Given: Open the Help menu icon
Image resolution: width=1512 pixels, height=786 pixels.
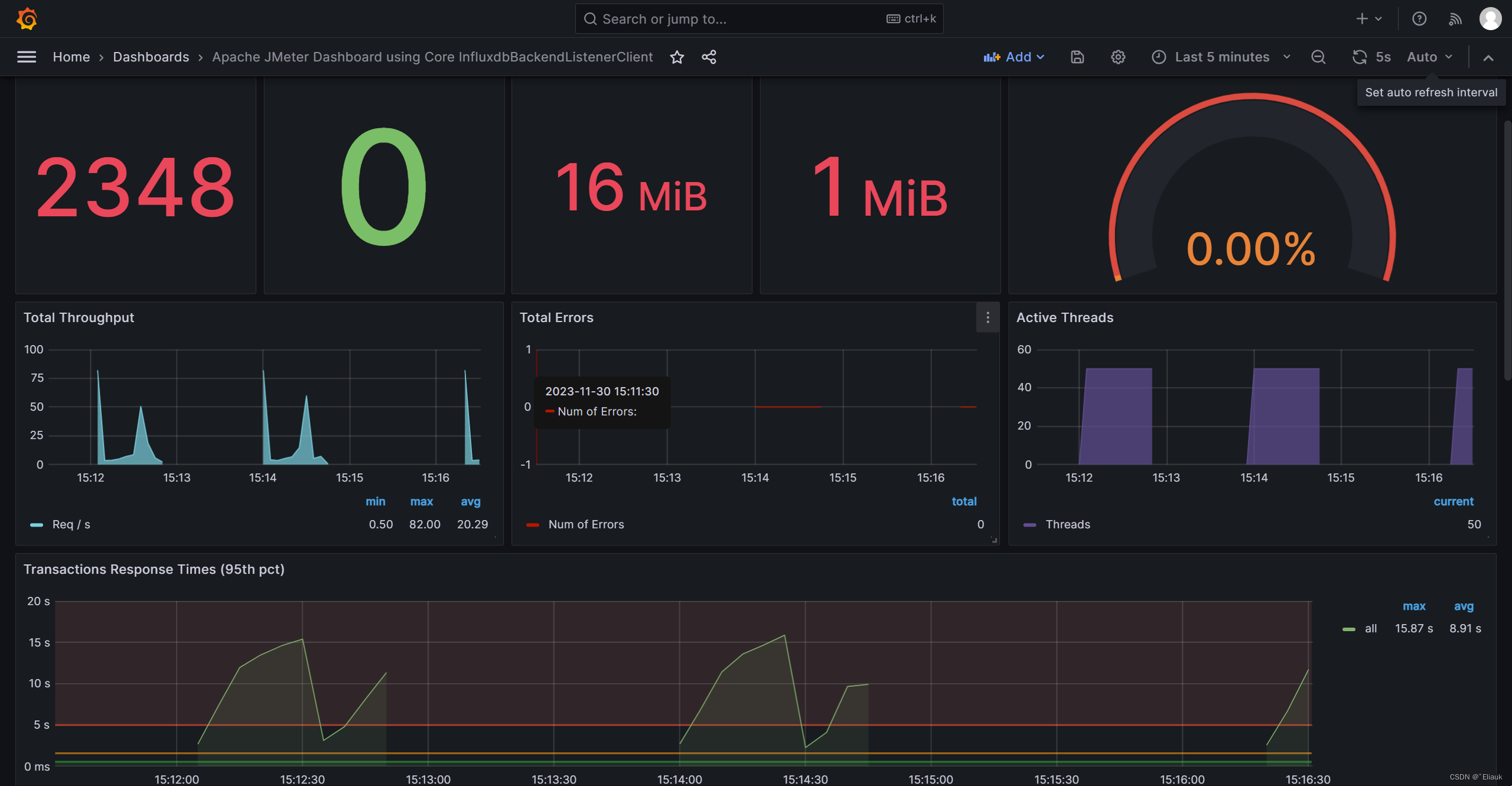Looking at the screenshot, I should [x=1419, y=18].
